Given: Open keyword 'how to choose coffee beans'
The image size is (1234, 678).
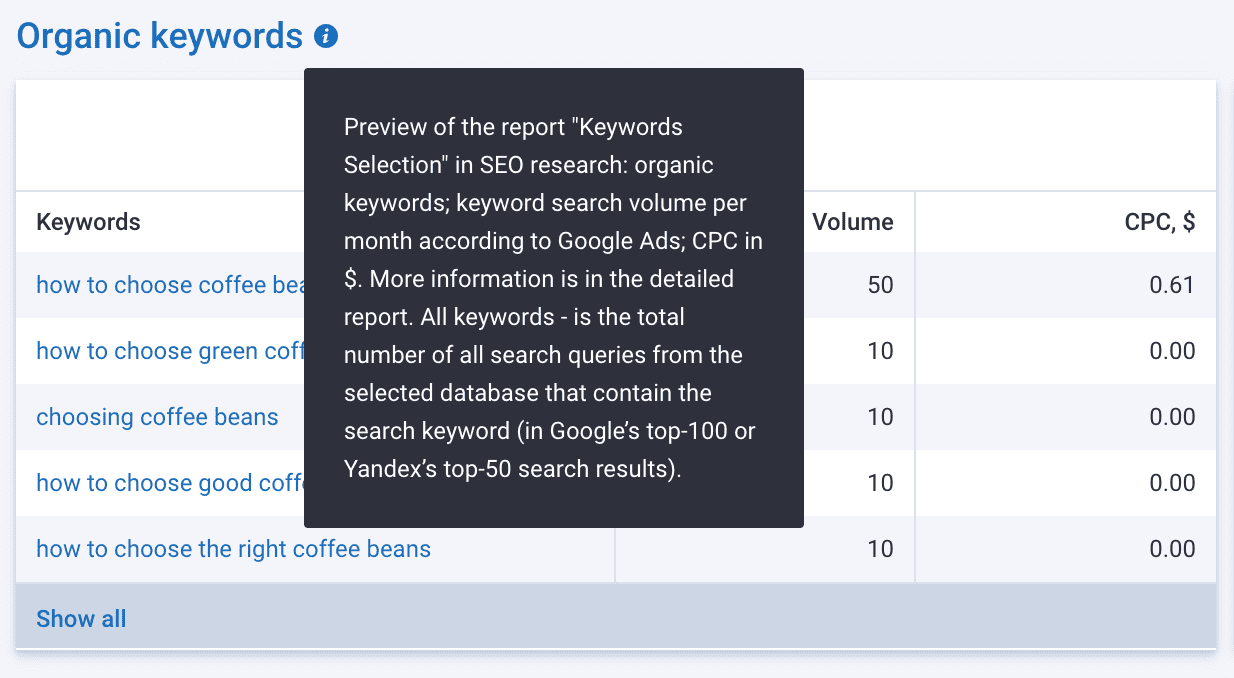Looking at the screenshot, I should [170, 285].
